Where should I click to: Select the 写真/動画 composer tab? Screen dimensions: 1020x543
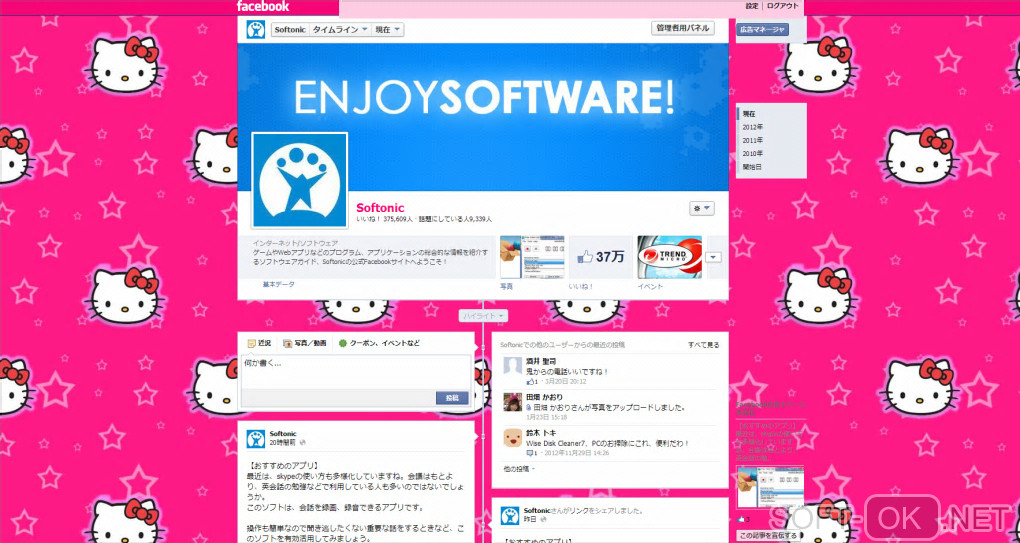click(x=305, y=343)
